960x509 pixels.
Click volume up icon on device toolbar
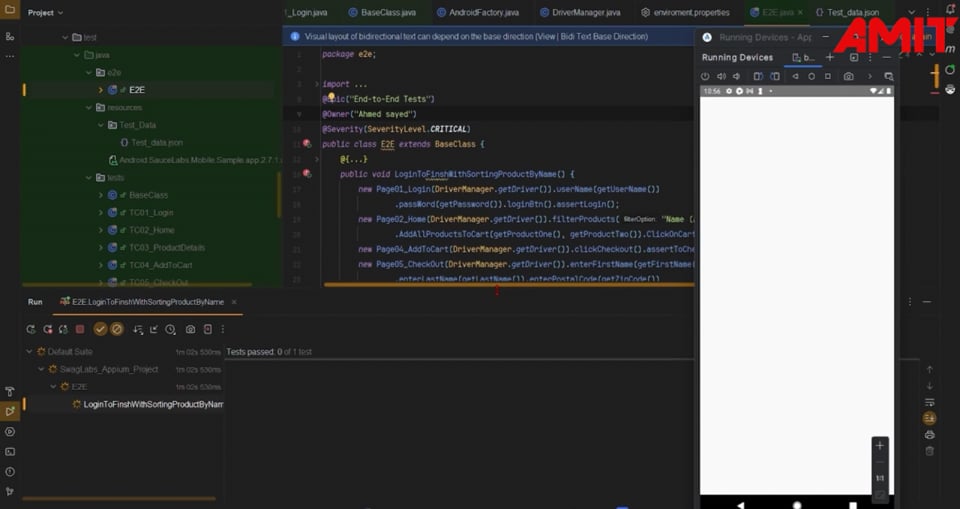click(x=721, y=77)
